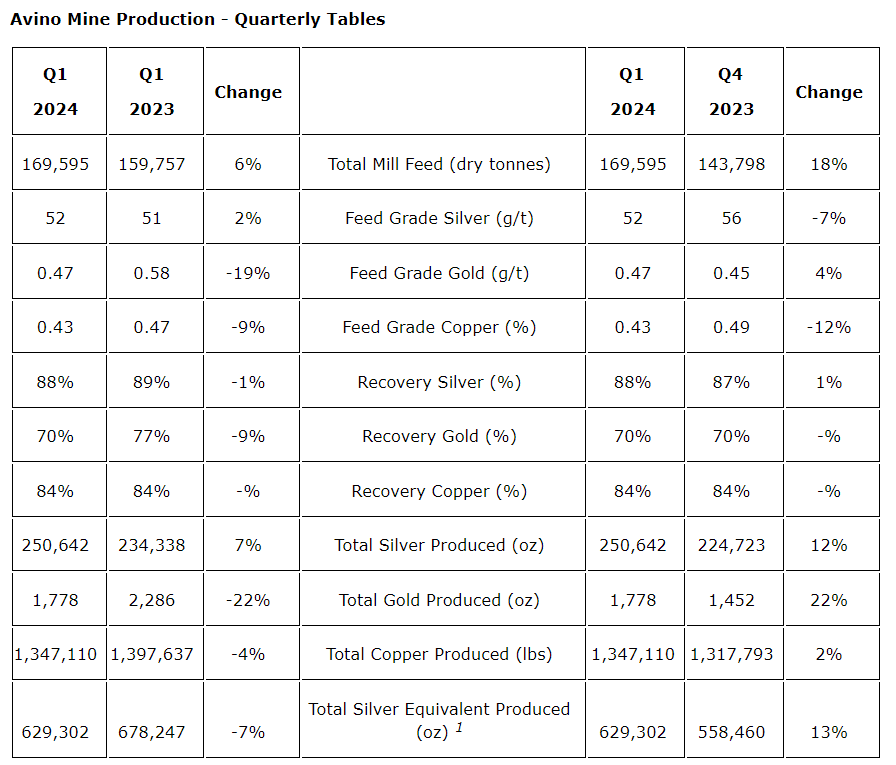
Task: Click the Feed Grade Silver row label
Action: coord(439,218)
